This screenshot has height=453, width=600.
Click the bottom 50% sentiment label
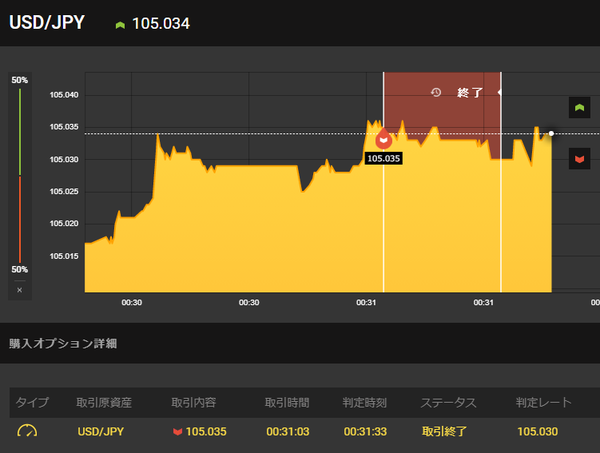coord(20,269)
